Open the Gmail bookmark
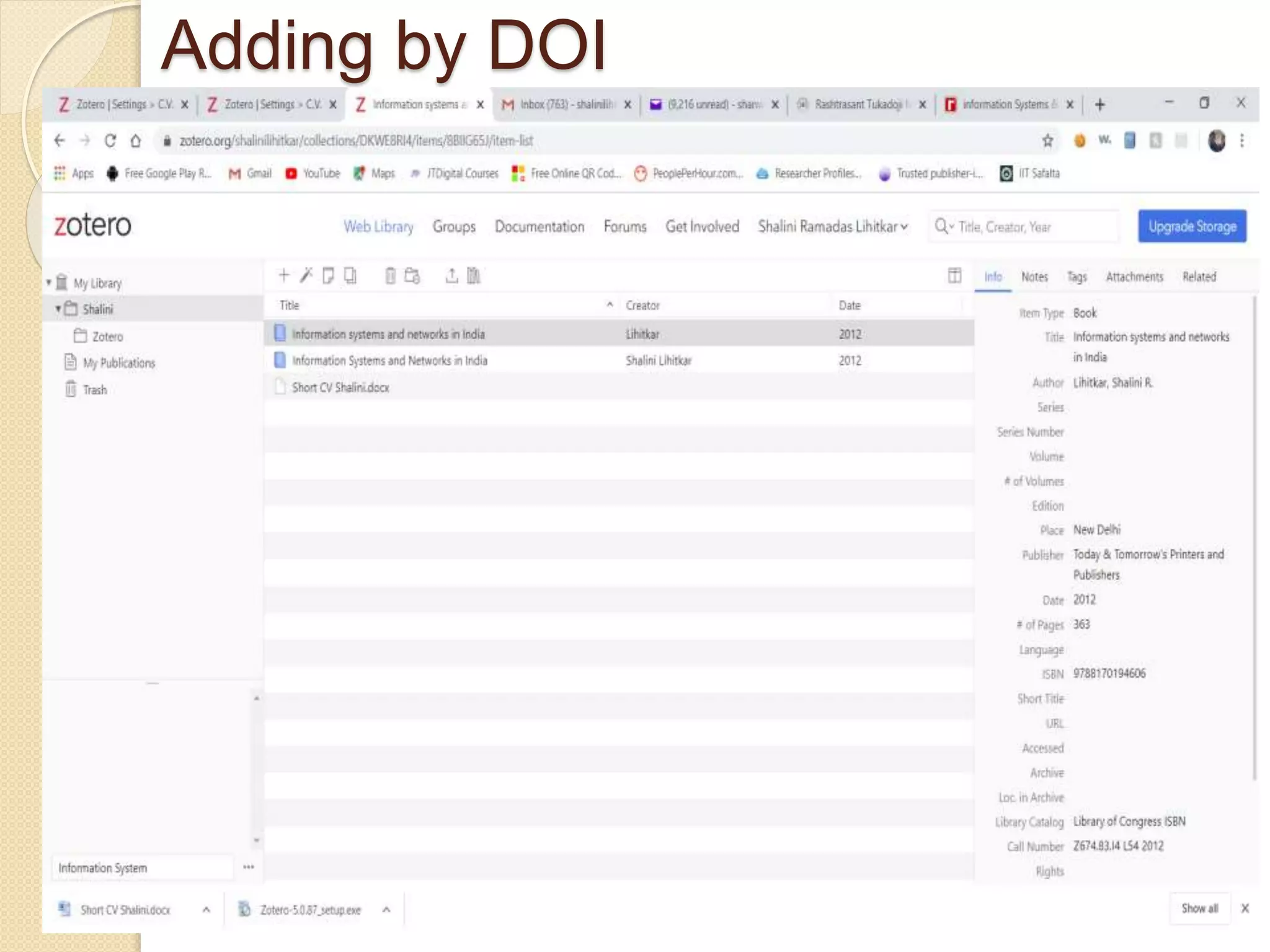The height and width of the screenshot is (952, 1270). click(x=250, y=174)
